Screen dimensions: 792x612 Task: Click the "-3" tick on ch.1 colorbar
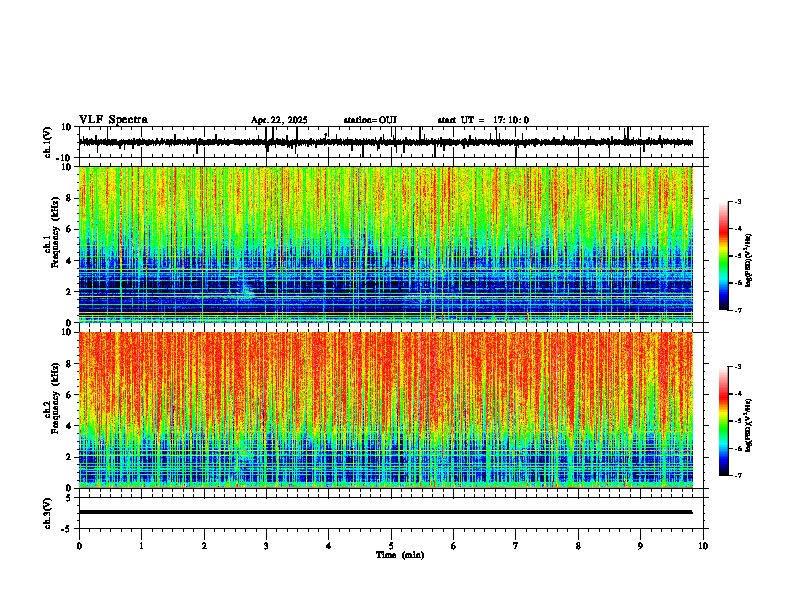click(x=738, y=201)
